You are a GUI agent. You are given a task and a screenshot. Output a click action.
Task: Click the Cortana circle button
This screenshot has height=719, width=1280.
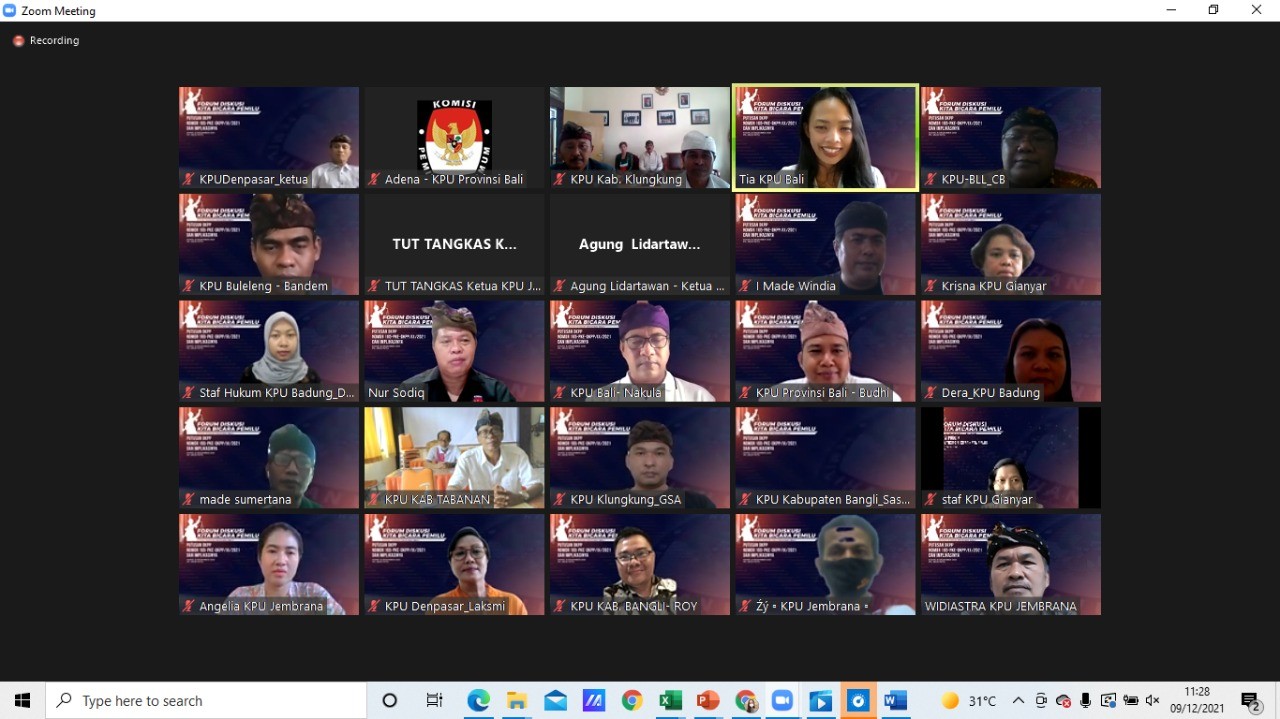390,701
